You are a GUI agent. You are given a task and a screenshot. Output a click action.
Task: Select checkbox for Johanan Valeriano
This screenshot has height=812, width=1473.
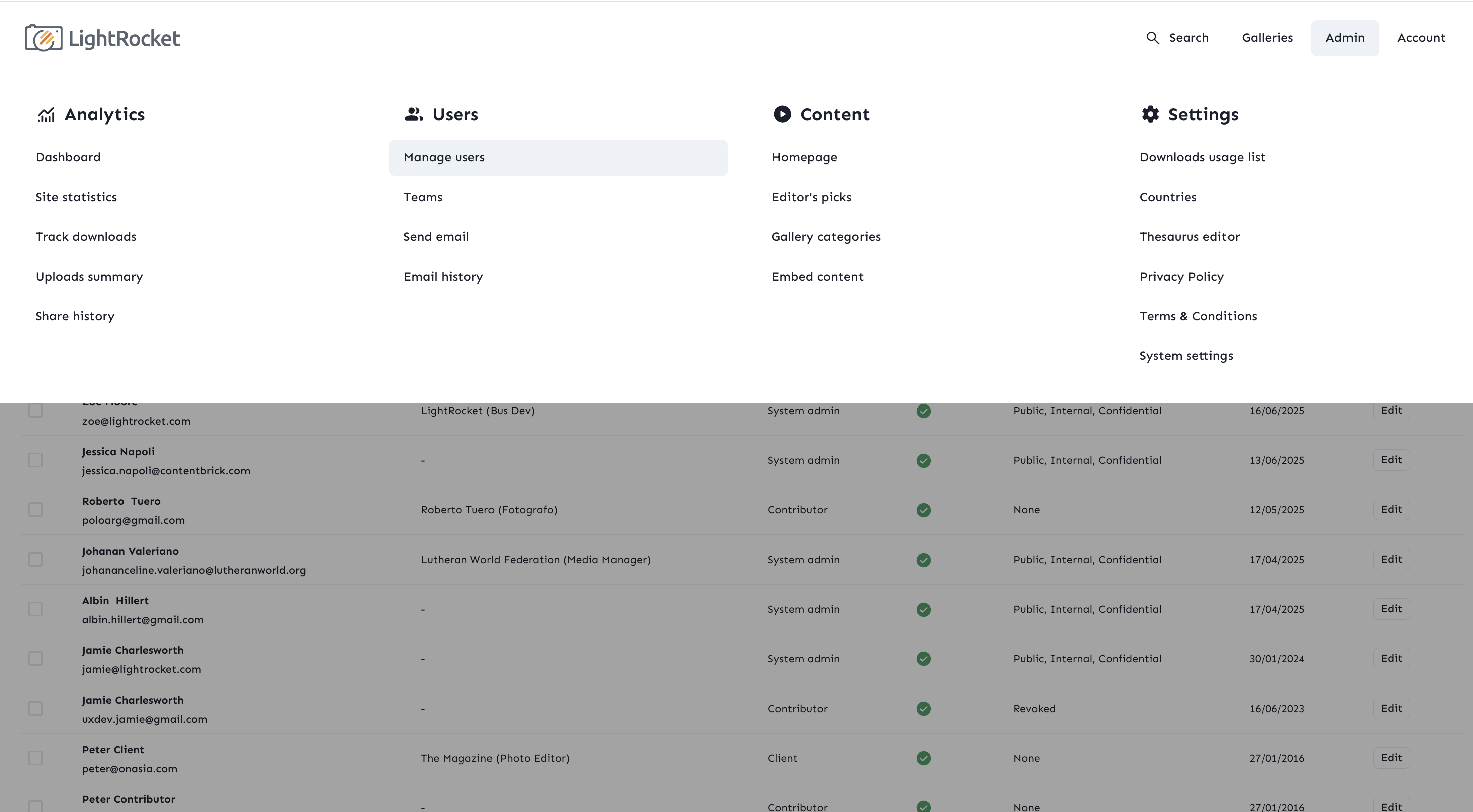click(36, 560)
